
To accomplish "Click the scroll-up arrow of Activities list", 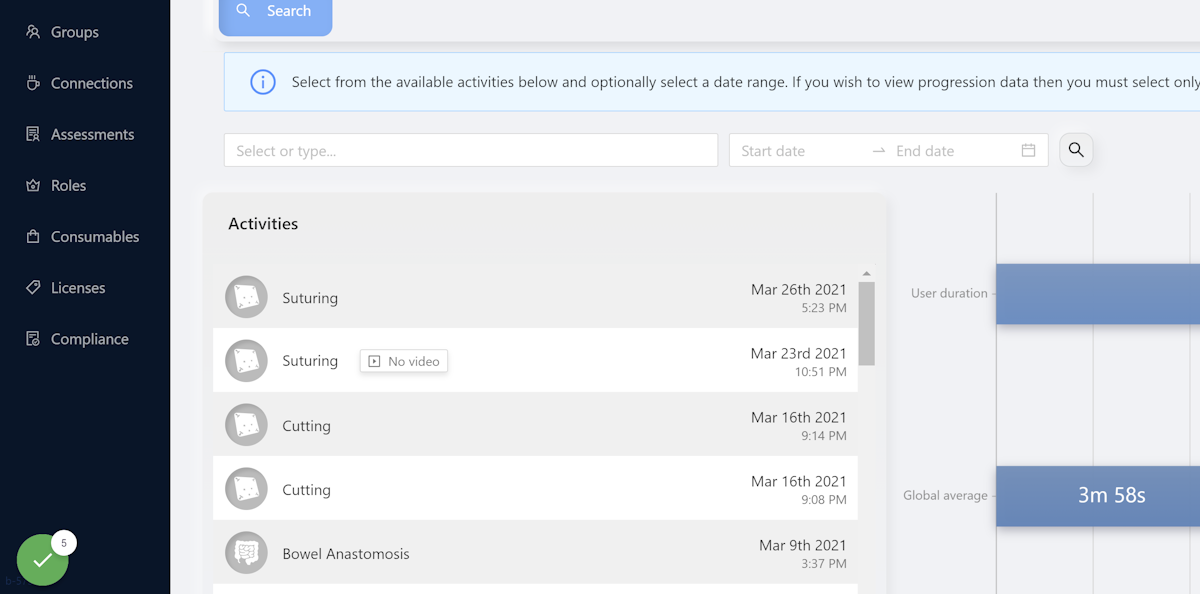I will (x=867, y=273).
